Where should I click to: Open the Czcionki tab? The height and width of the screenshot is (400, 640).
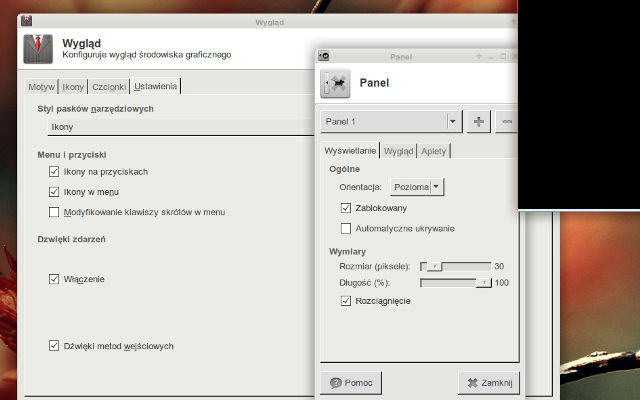[x=110, y=86]
